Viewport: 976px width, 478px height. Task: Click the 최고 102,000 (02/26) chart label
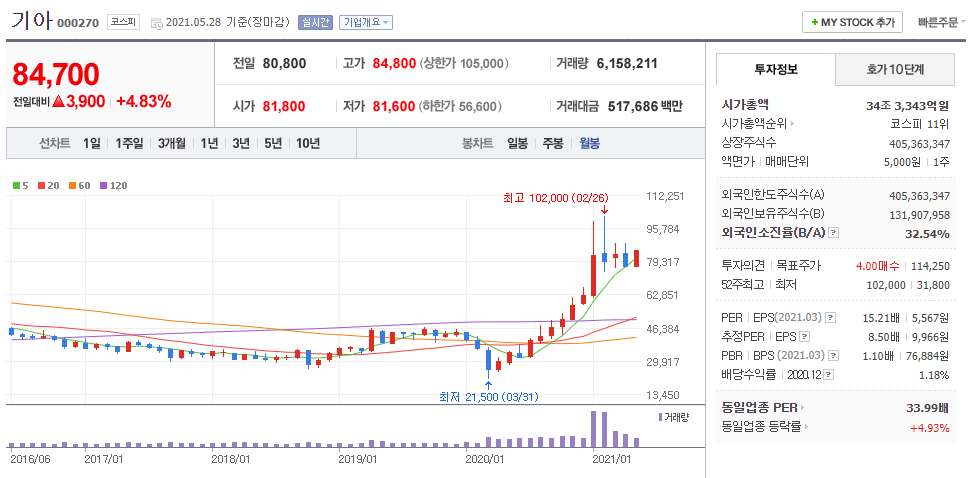[x=555, y=197]
